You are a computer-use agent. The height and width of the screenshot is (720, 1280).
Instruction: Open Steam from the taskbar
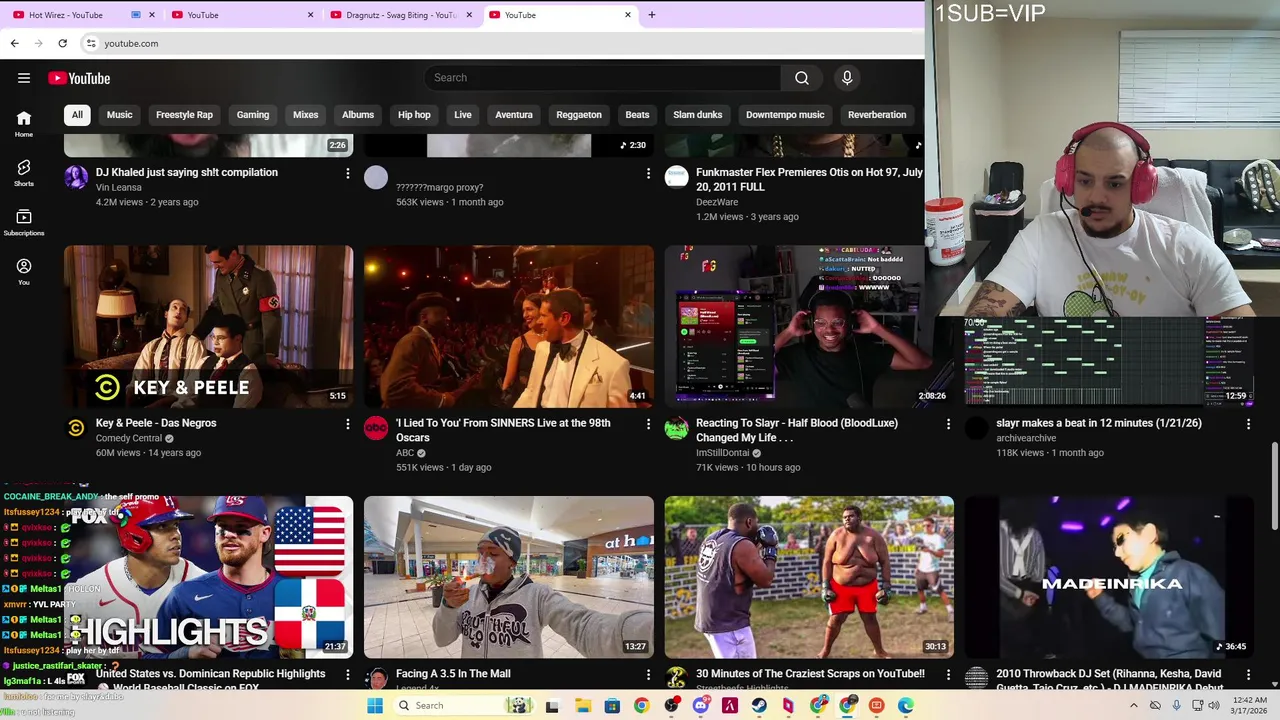pyautogui.click(x=759, y=705)
